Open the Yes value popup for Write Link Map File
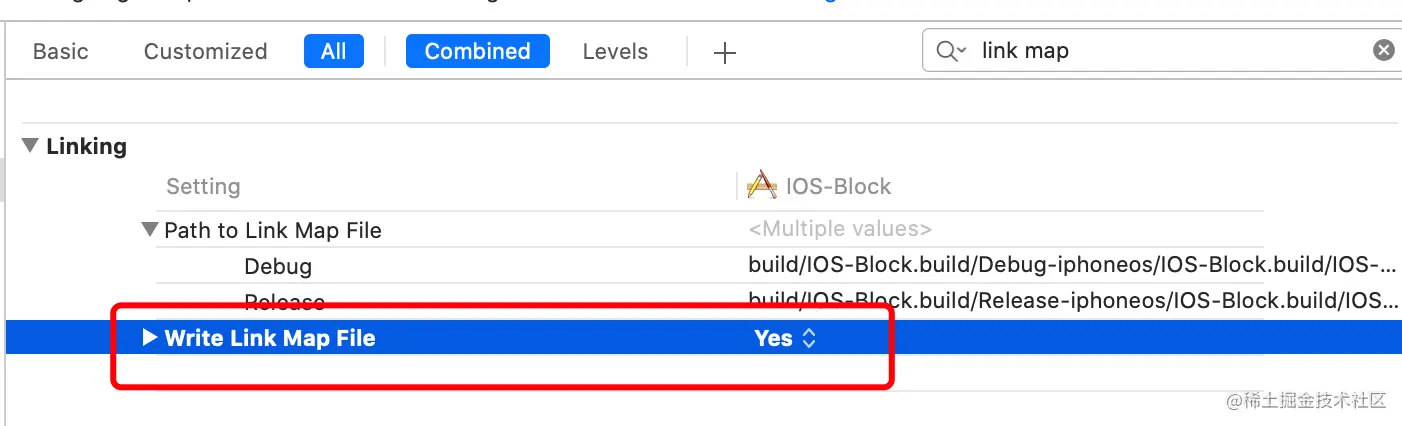 click(786, 338)
